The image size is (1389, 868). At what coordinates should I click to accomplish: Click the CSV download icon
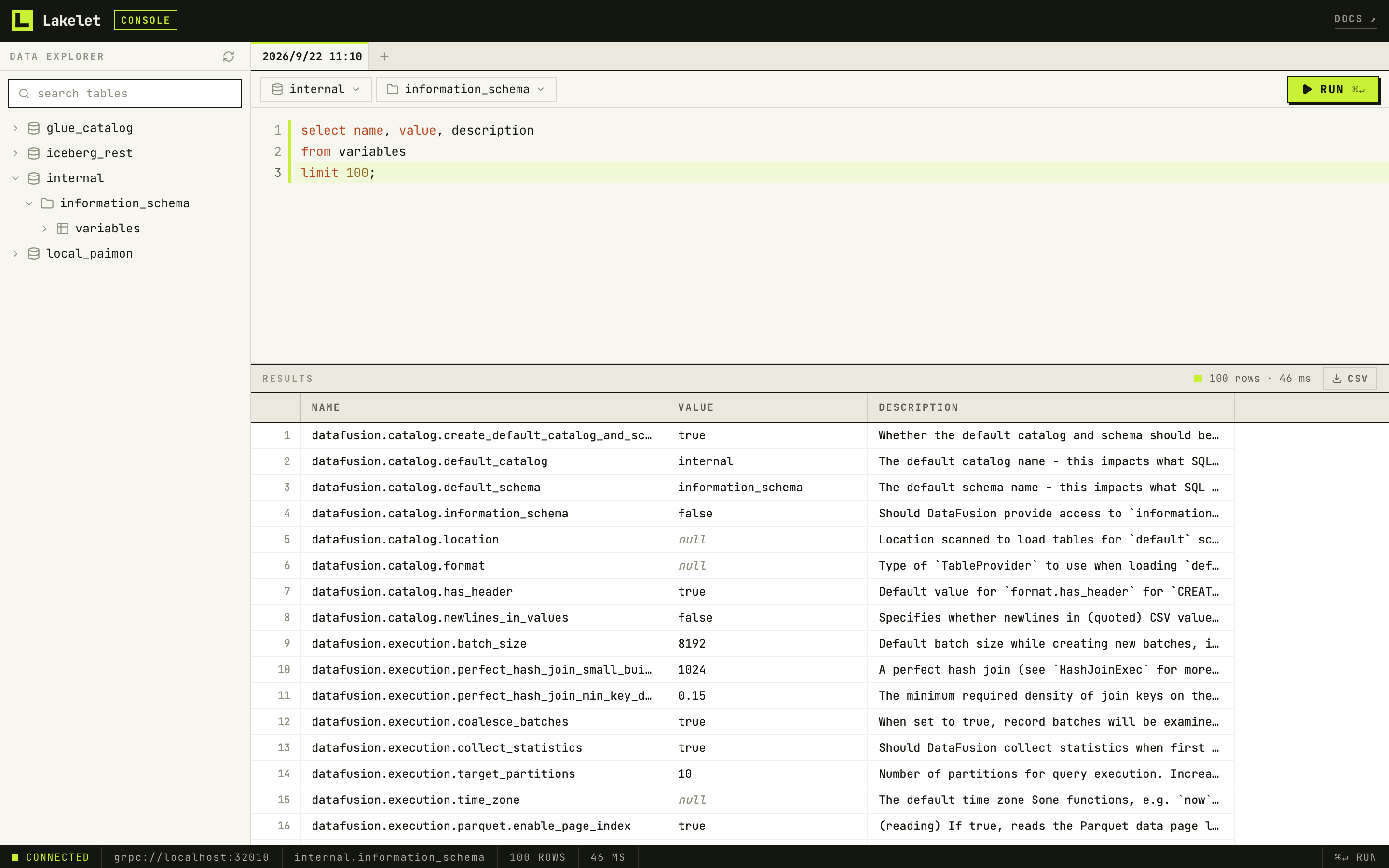(x=1337, y=379)
